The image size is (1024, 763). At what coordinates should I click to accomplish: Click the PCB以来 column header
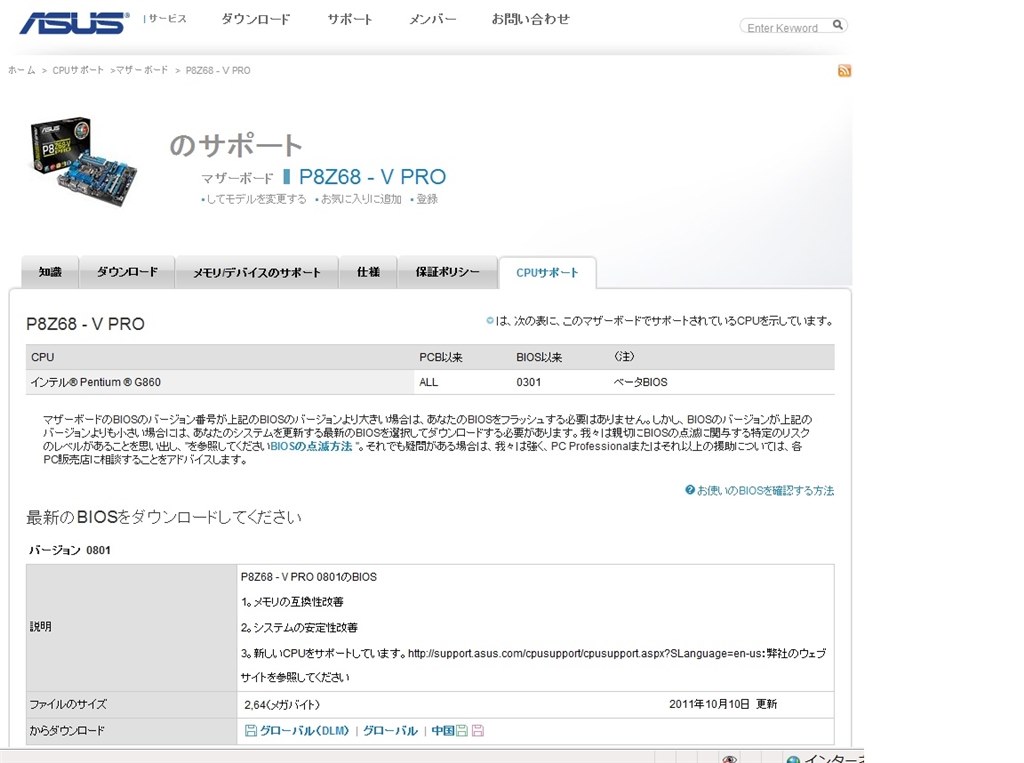pyautogui.click(x=441, y=357)
